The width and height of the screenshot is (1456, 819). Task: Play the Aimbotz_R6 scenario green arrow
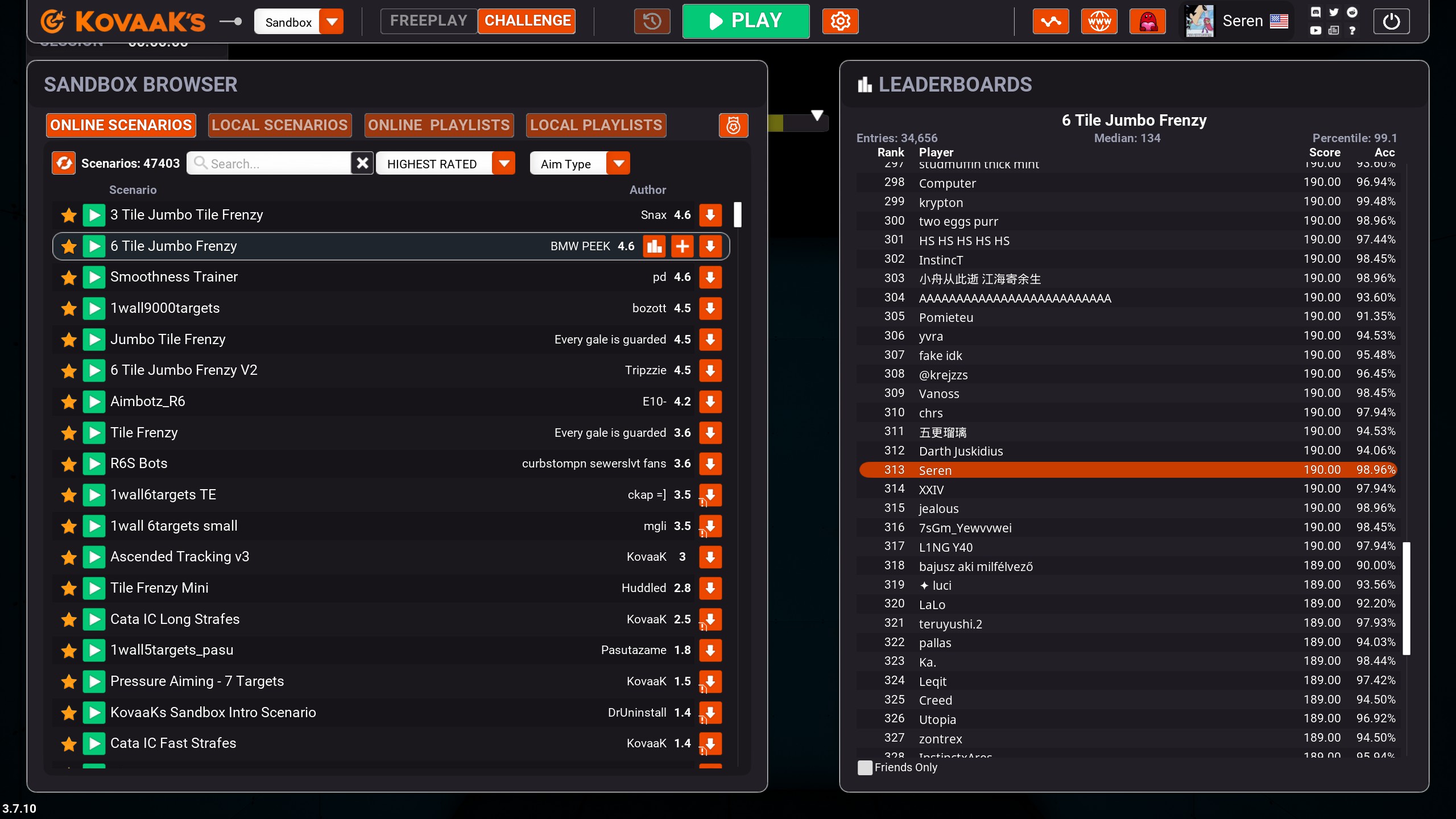94,402
